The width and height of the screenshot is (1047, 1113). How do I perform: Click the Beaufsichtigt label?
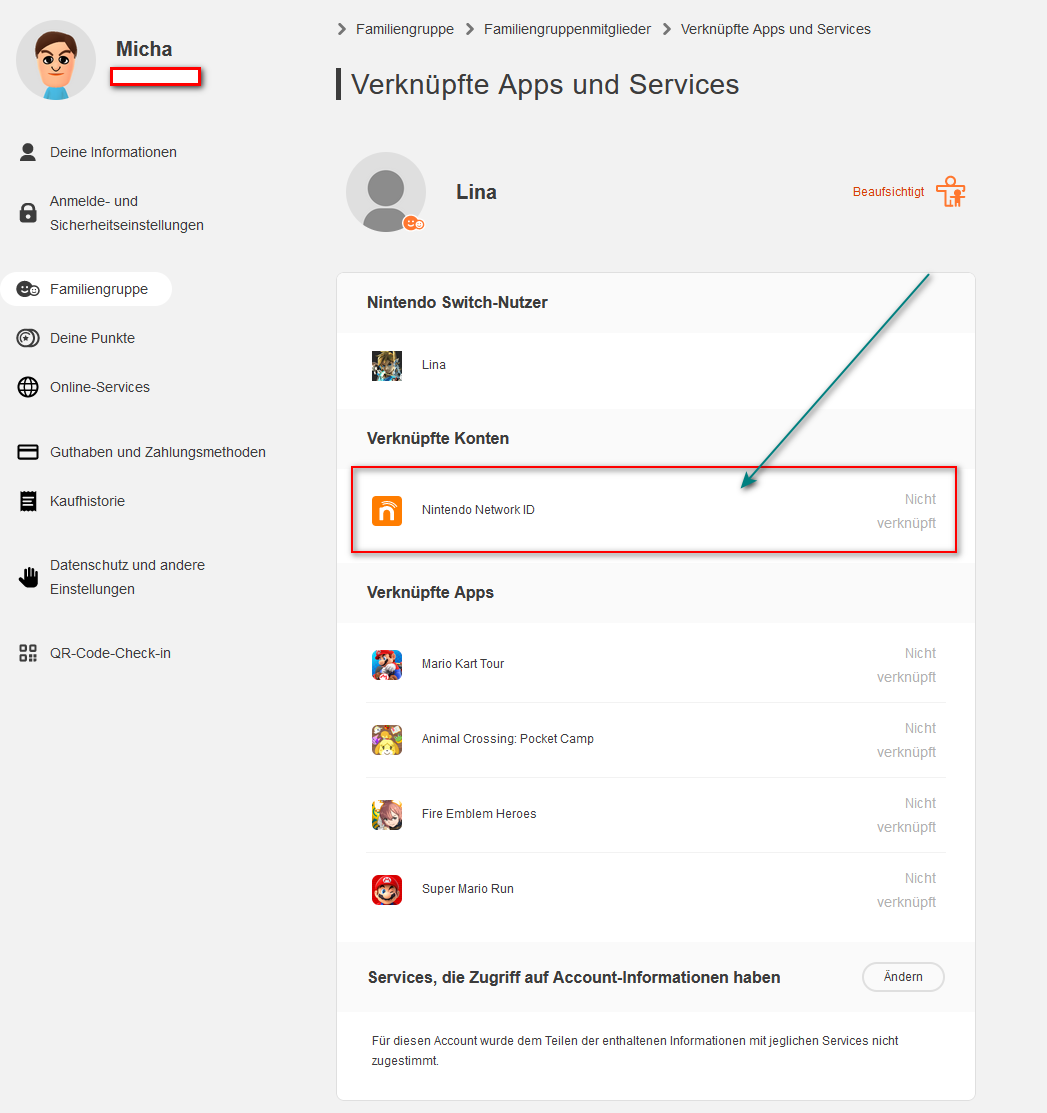888,192
